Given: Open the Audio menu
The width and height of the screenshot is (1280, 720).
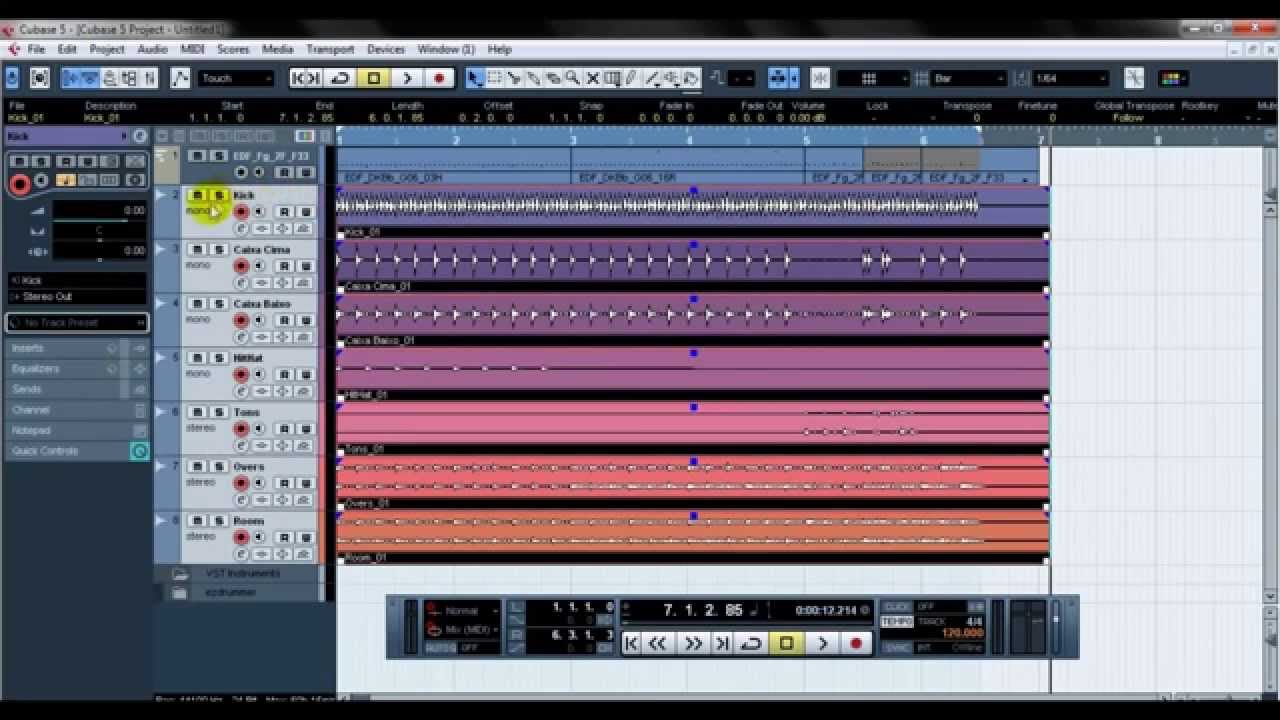Looking at the screenshot, I should point(152,49).
